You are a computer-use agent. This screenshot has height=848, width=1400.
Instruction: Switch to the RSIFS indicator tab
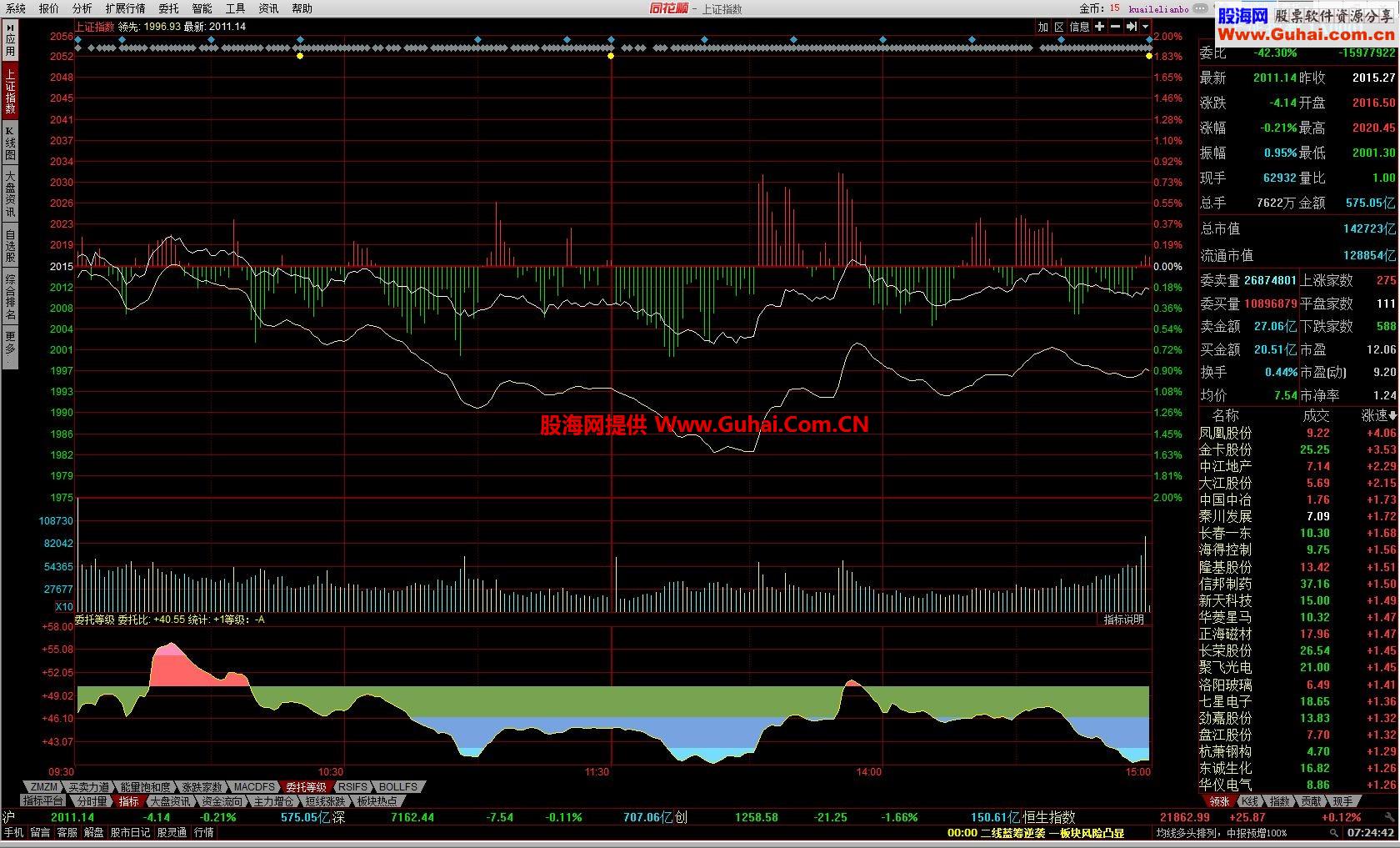[x=352, y=787]
